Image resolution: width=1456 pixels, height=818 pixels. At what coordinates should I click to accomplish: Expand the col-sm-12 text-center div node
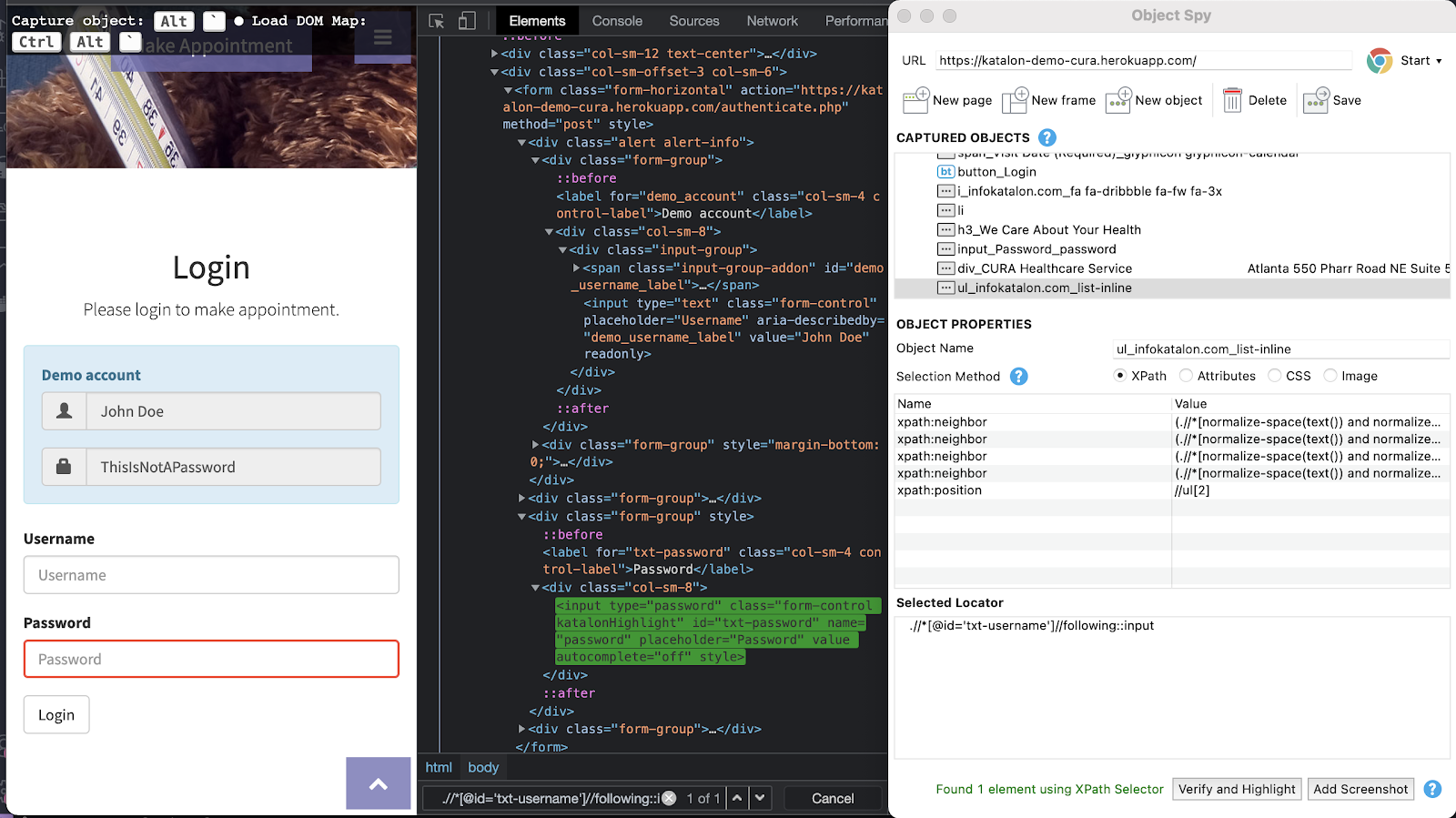coord(494,54)
